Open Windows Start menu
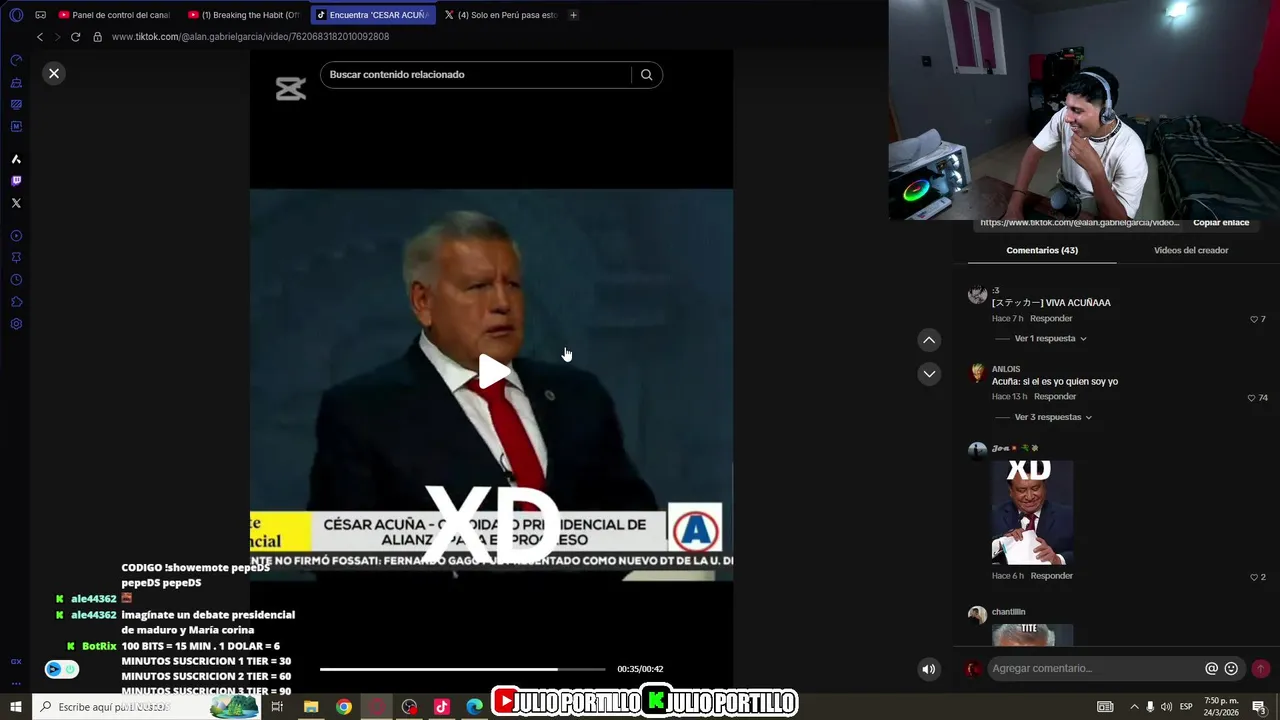This screenshot has height=720, width=1280. [16, 707]
